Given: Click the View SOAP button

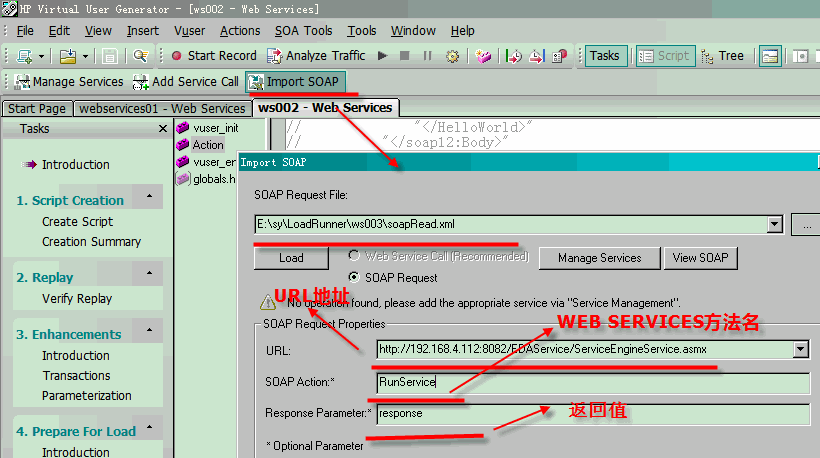Looking at the screenshot, I should click(700, 258).
